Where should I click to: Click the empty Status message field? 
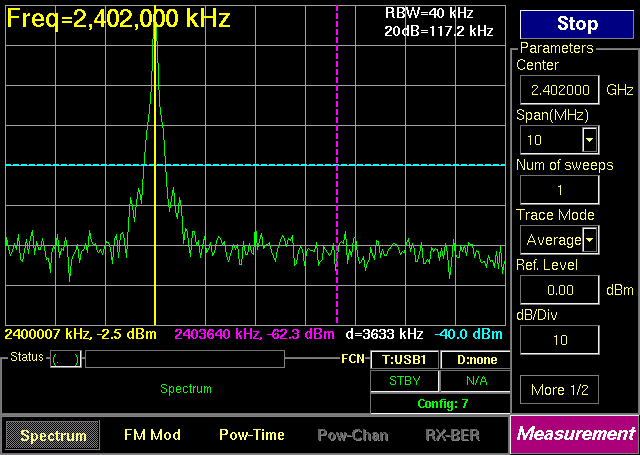pyautogui.click(x=185, y=359)
